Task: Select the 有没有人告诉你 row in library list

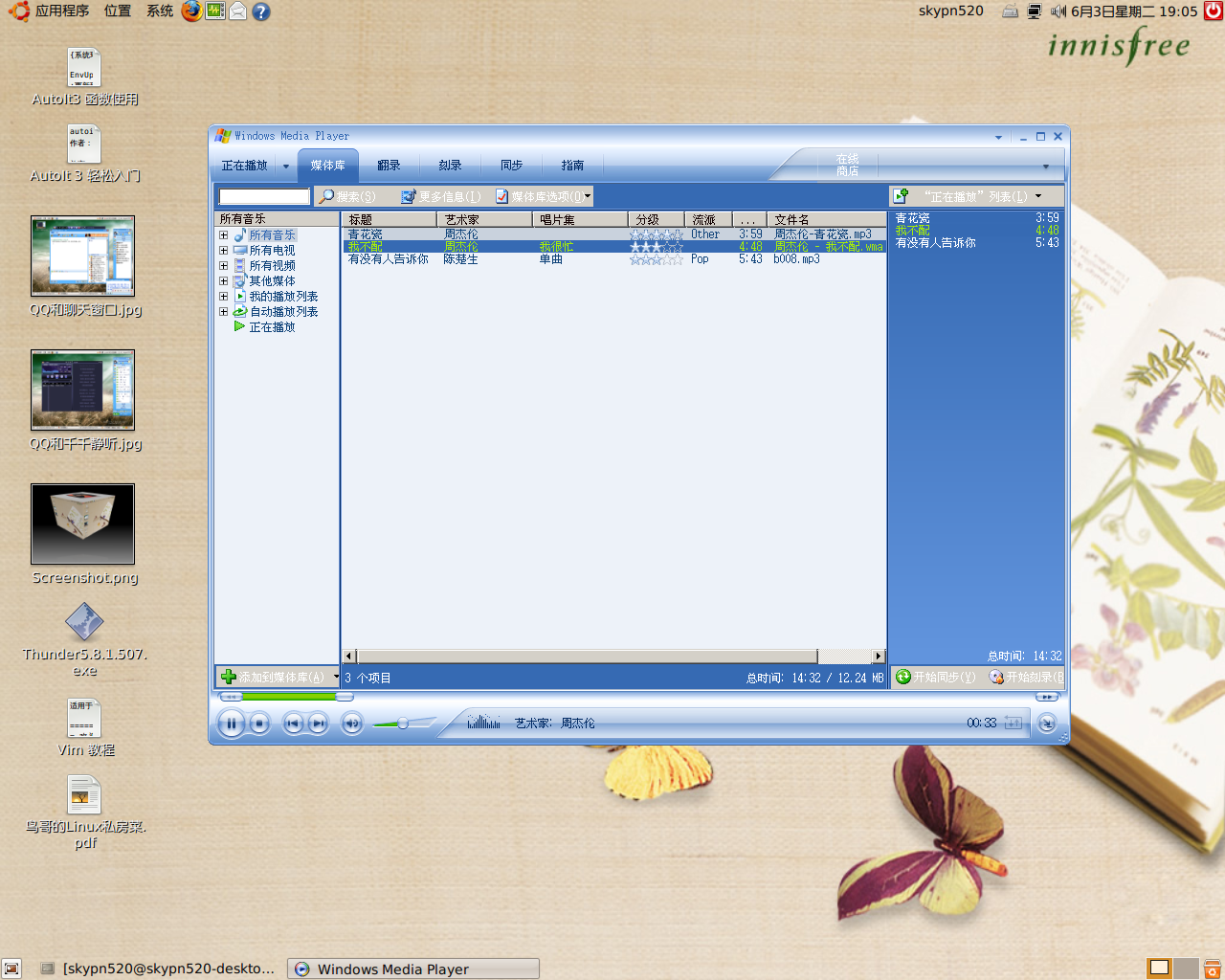Action: 613,259
